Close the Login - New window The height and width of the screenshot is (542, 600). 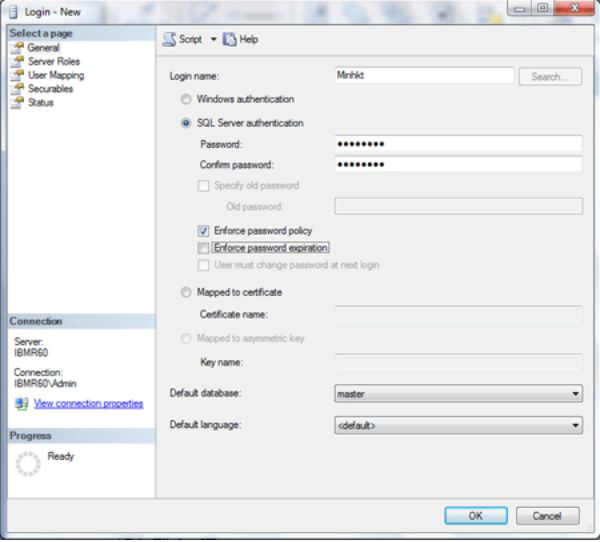[574, 8]
